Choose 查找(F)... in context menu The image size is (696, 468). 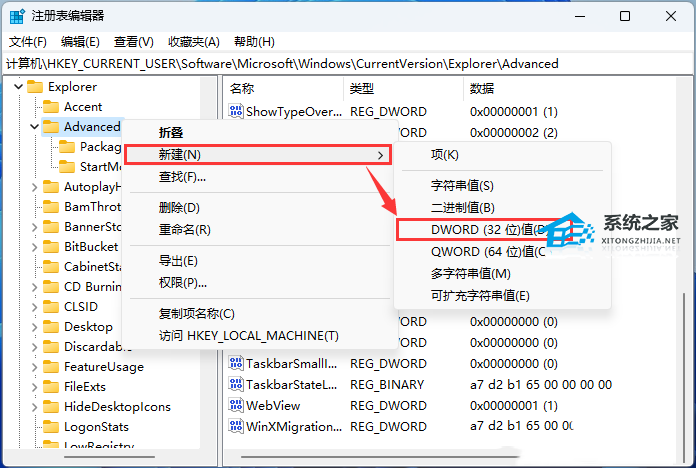click(259, 177)
